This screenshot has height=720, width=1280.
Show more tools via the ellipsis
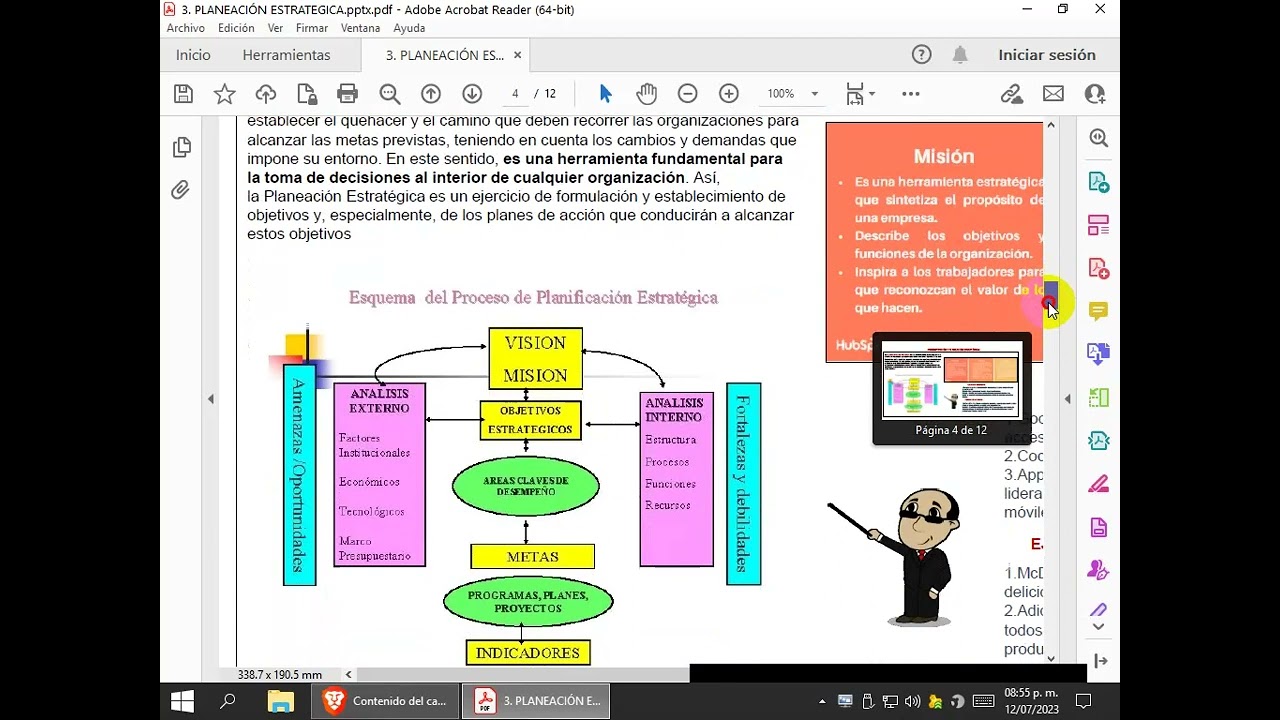910,94
